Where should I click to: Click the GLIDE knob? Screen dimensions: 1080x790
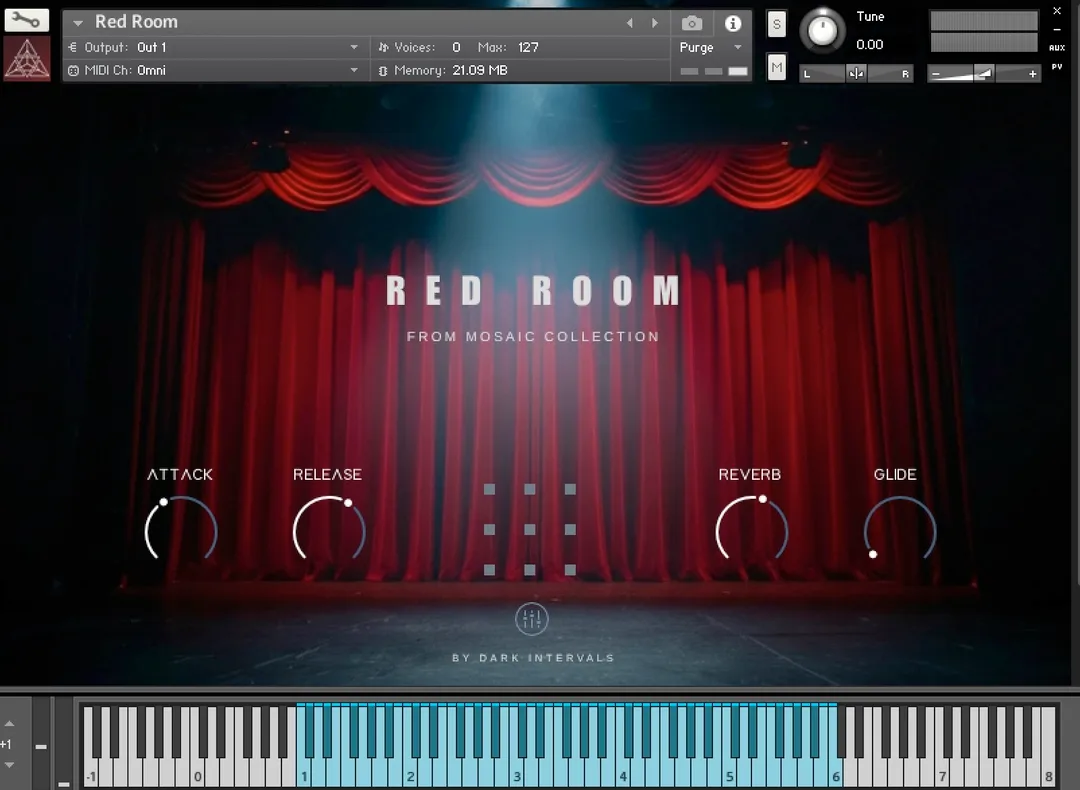(900, 530)
